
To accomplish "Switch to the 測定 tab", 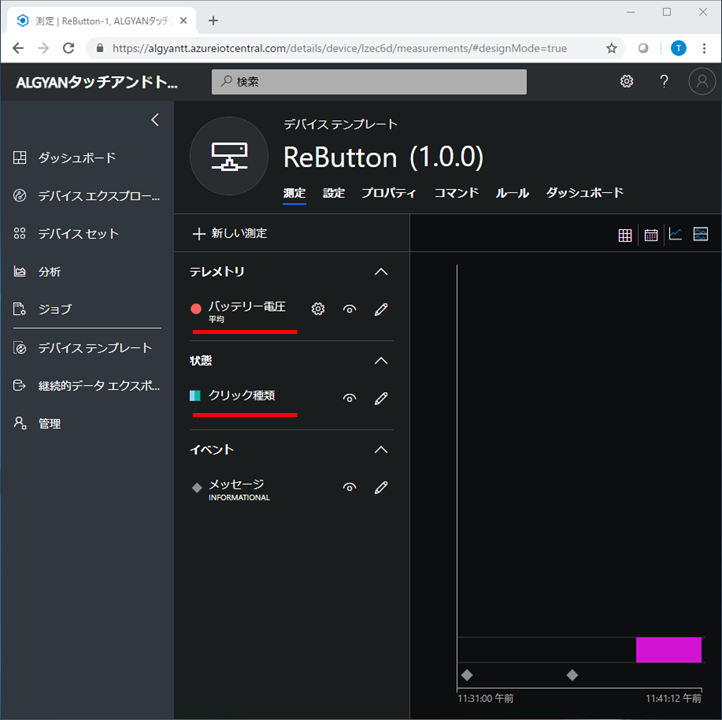I will point(294,193).
